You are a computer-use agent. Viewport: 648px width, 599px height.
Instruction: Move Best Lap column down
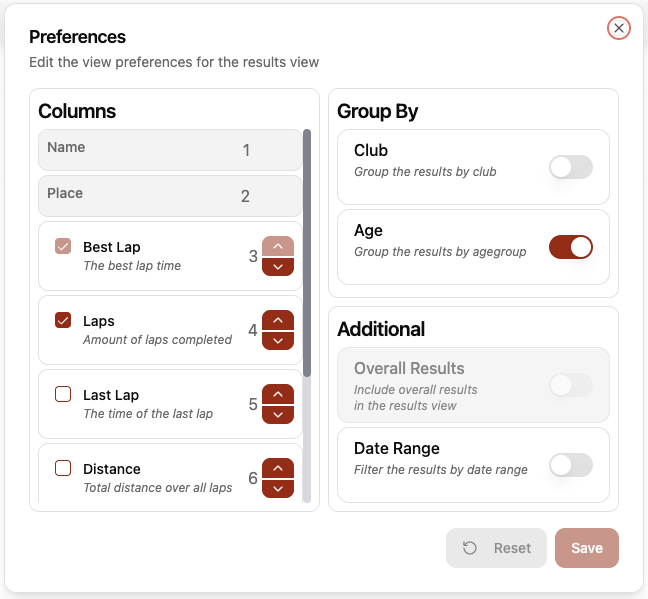(x=278, y=266)
